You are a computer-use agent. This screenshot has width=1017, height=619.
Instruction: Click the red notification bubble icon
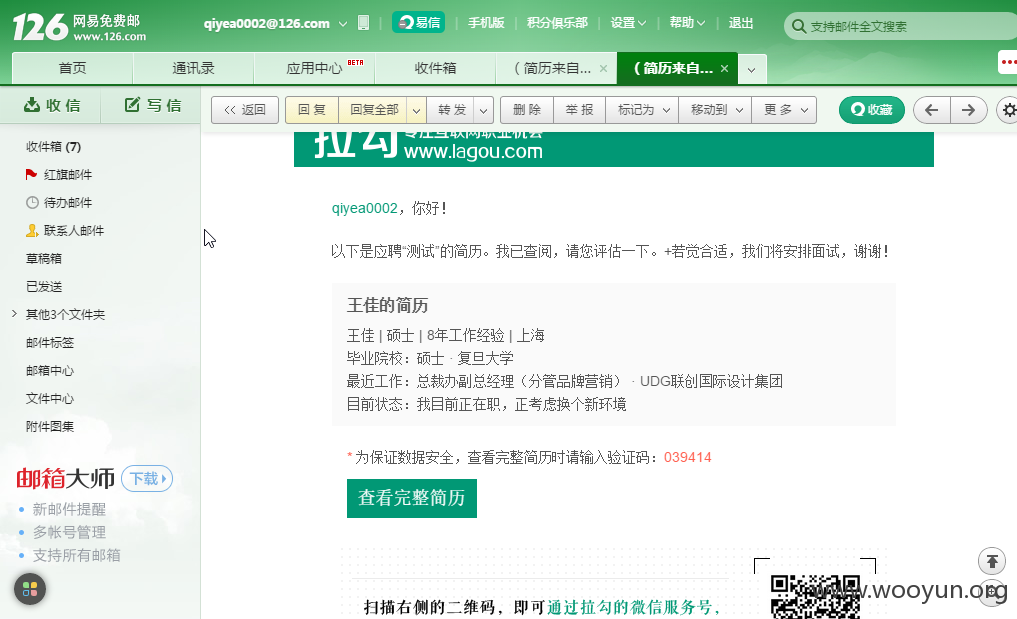point(1007,62)
